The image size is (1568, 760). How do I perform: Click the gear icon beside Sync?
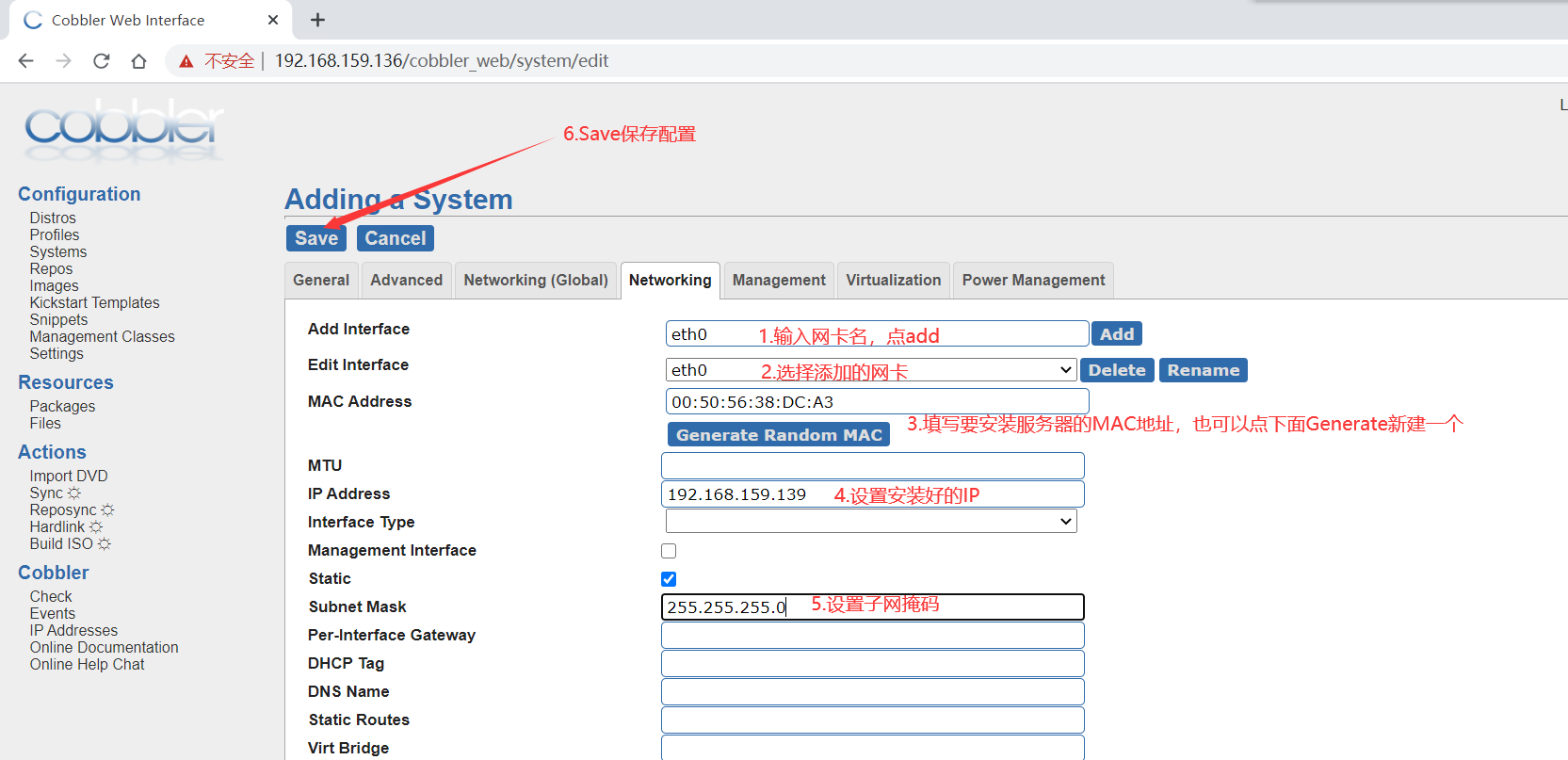tap(74, 493)
